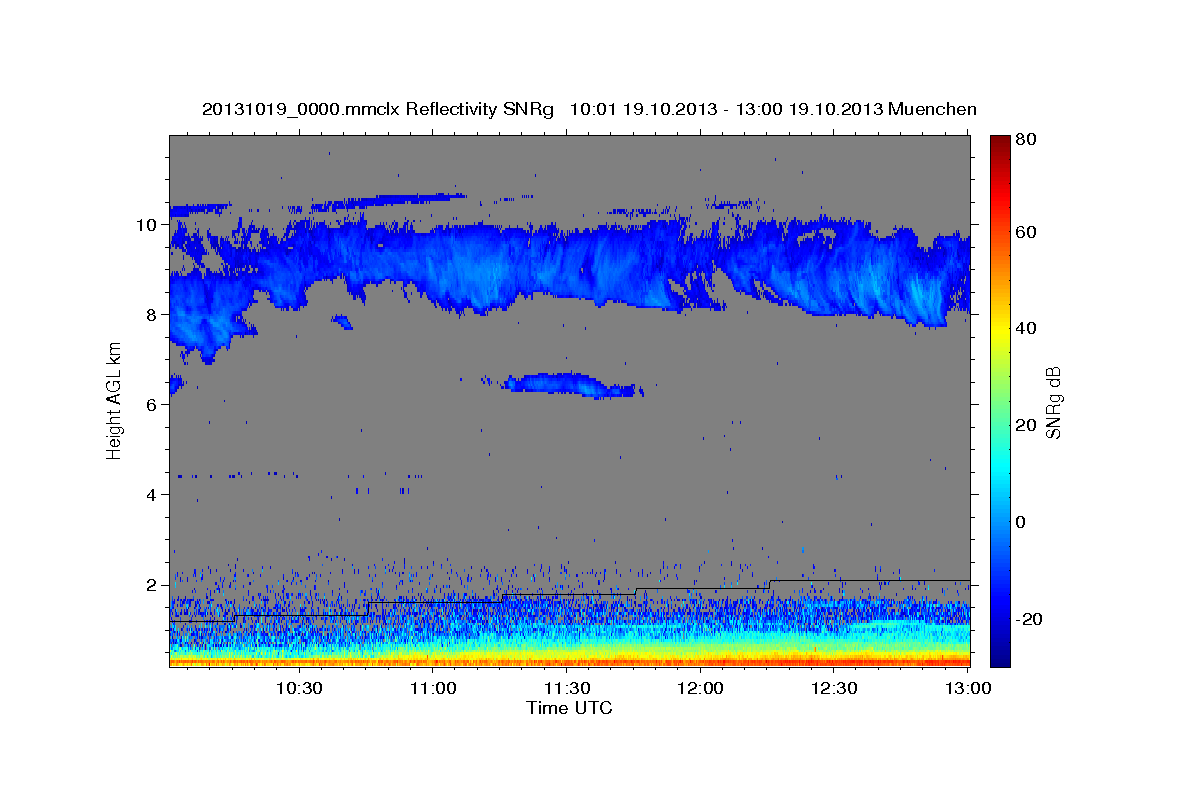Click the colorbar value 80

click(1028, 140)
